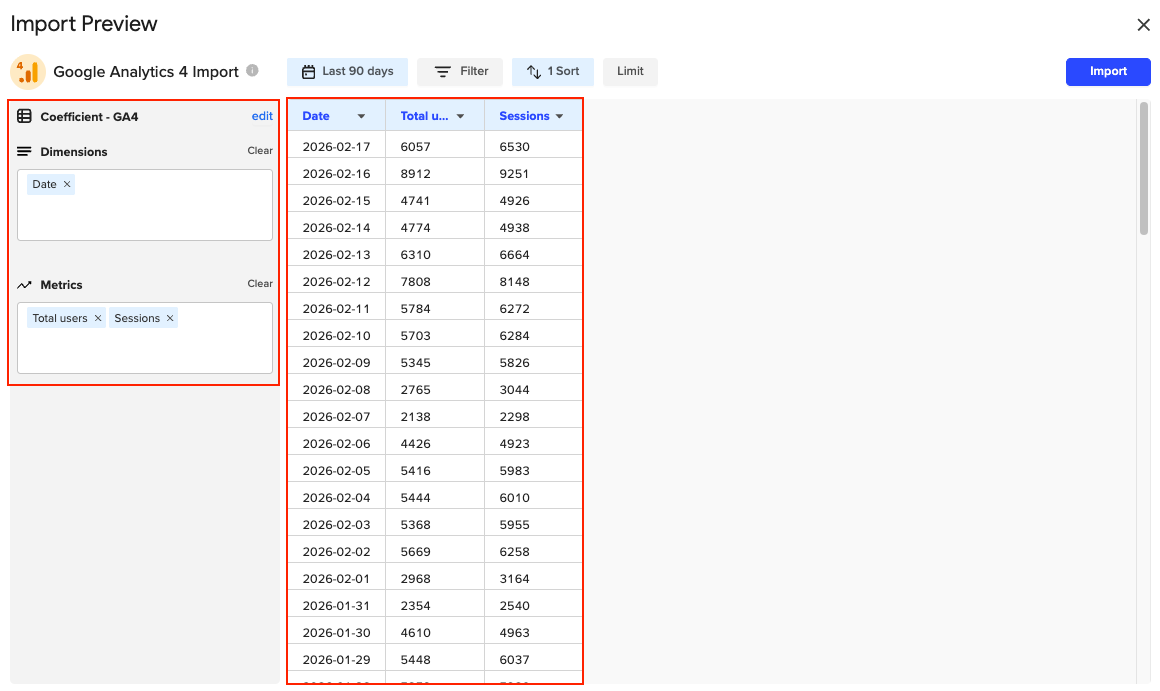Click the Google Analytics 4 logo icon

pos(27,71)
